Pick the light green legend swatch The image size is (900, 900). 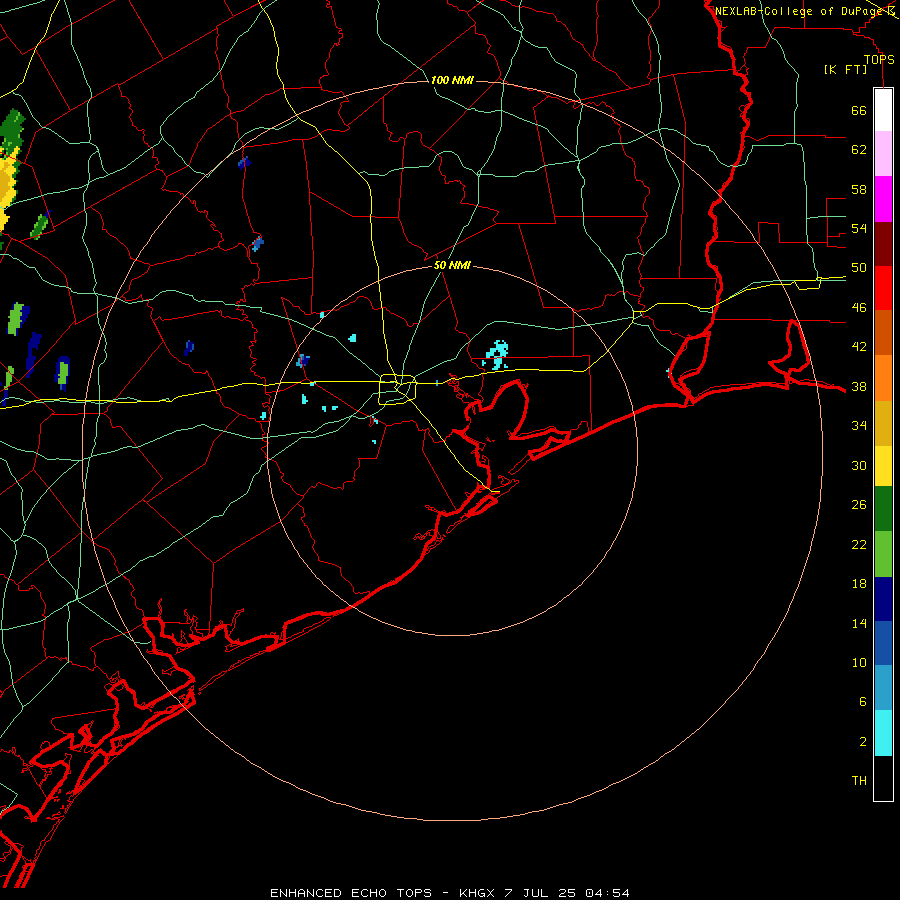pyautogui.click(x=883, y=554)
